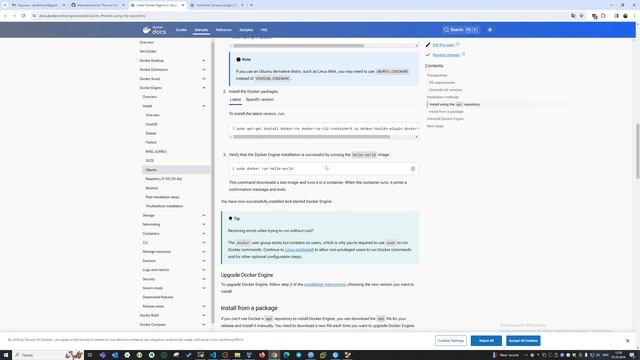Image resolution: width=640 pixels, height=360 pixels.
Task: Open the docs Search field
Action: coord(461,30)
